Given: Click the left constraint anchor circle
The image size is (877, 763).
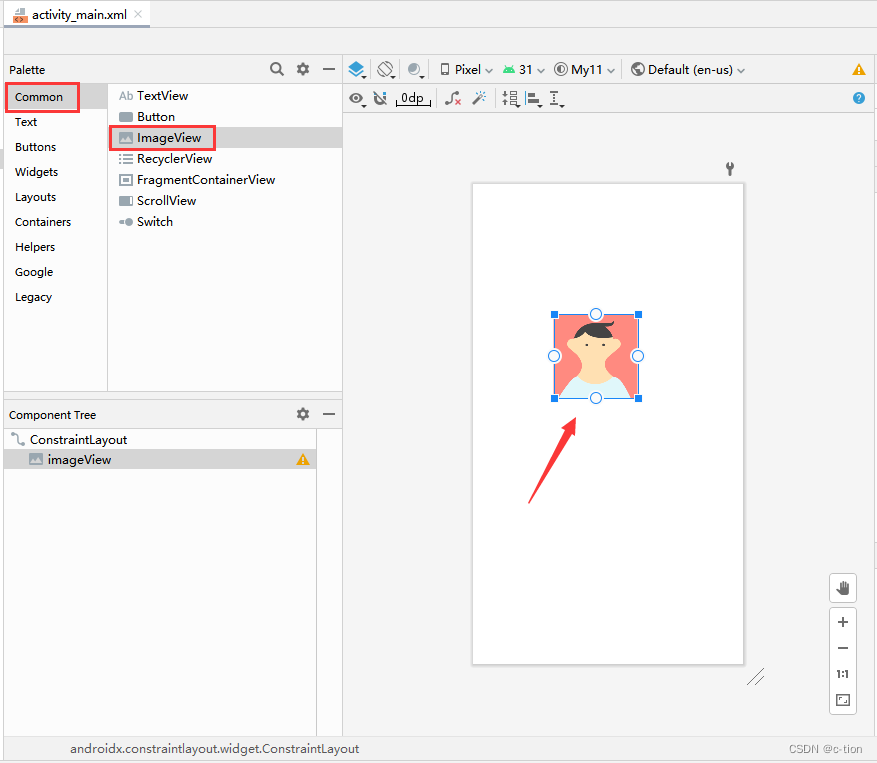Looking at the screenshot, I should coord(554,356).
